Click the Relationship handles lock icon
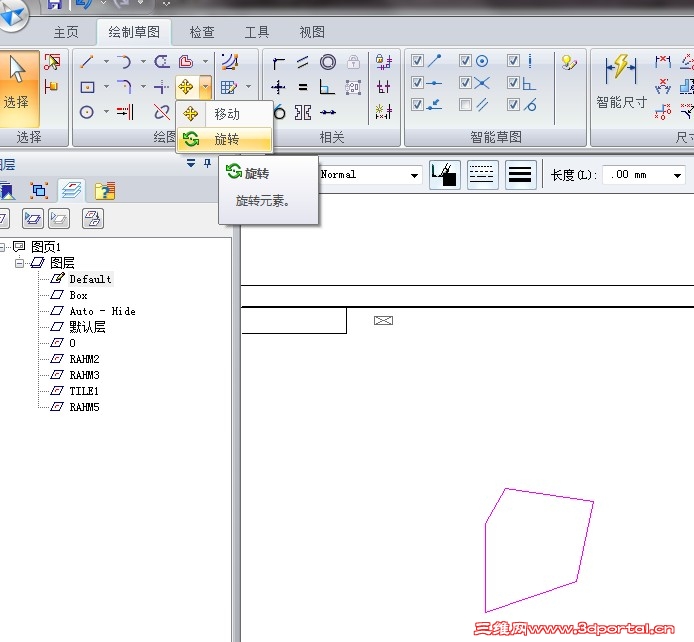694x642 pixels. (x=384, y=62)
